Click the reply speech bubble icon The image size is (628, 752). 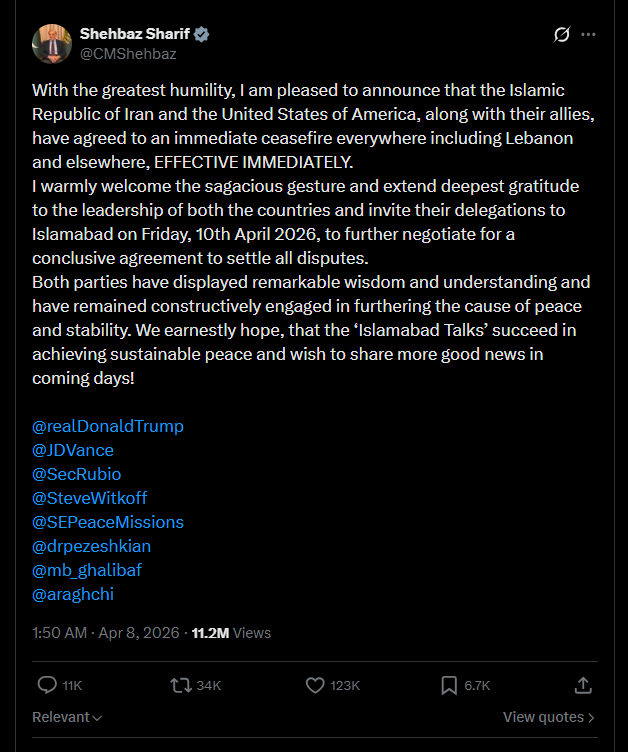[46, 685]
